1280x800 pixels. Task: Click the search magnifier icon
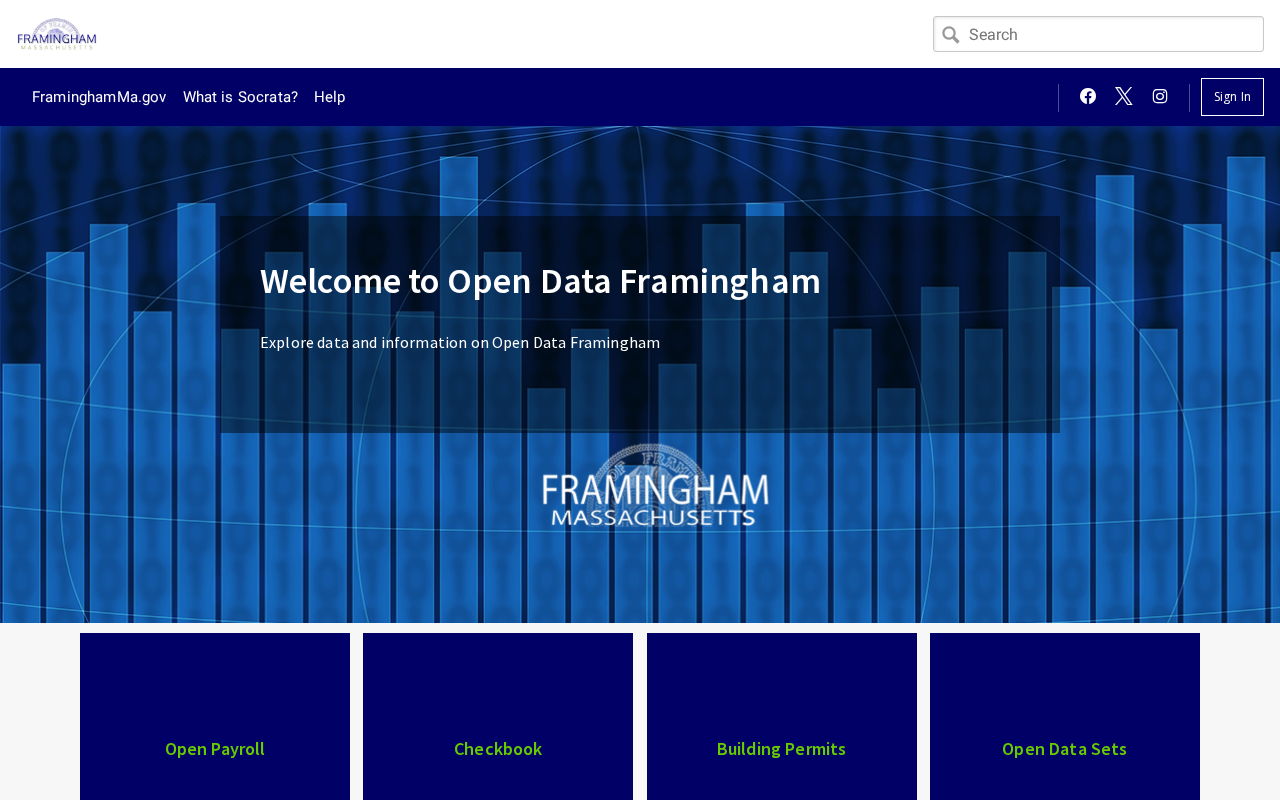[951, 35]
